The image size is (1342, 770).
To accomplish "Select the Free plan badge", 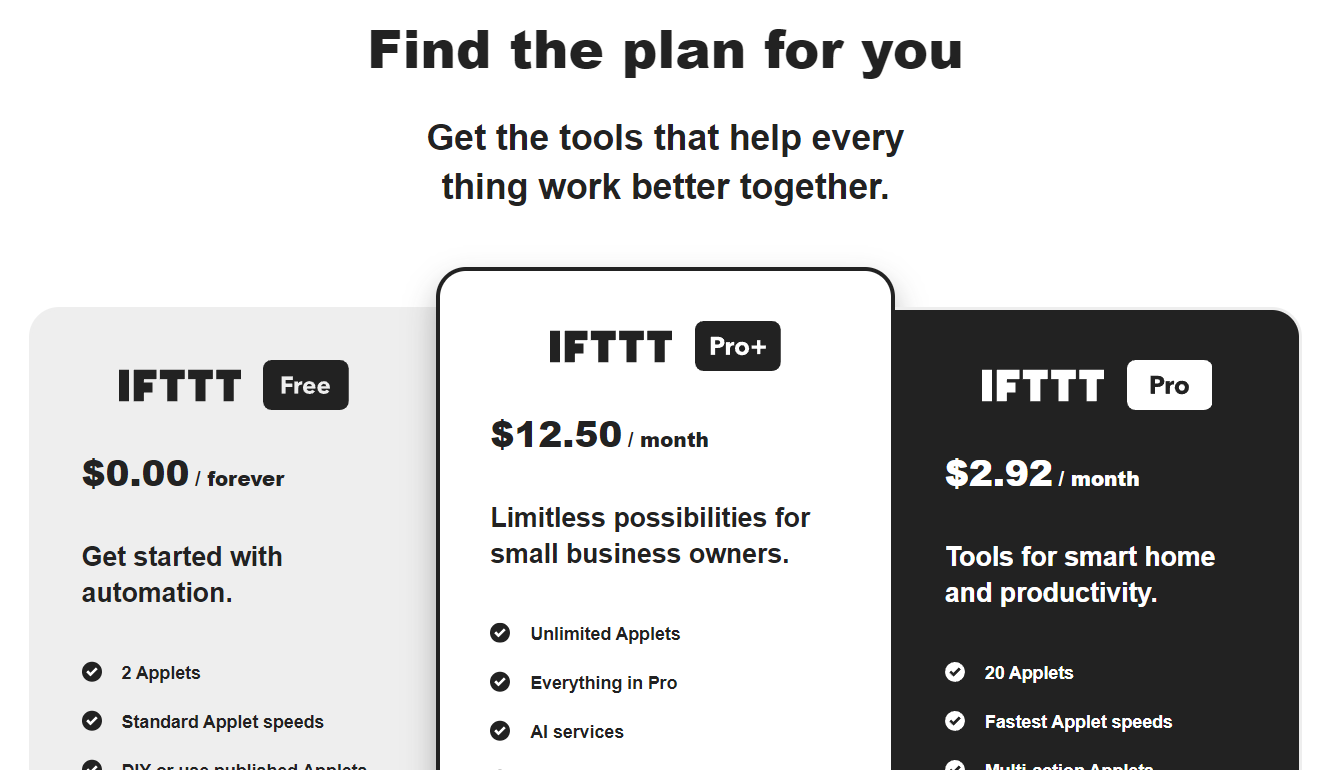I will coord(306,385).
